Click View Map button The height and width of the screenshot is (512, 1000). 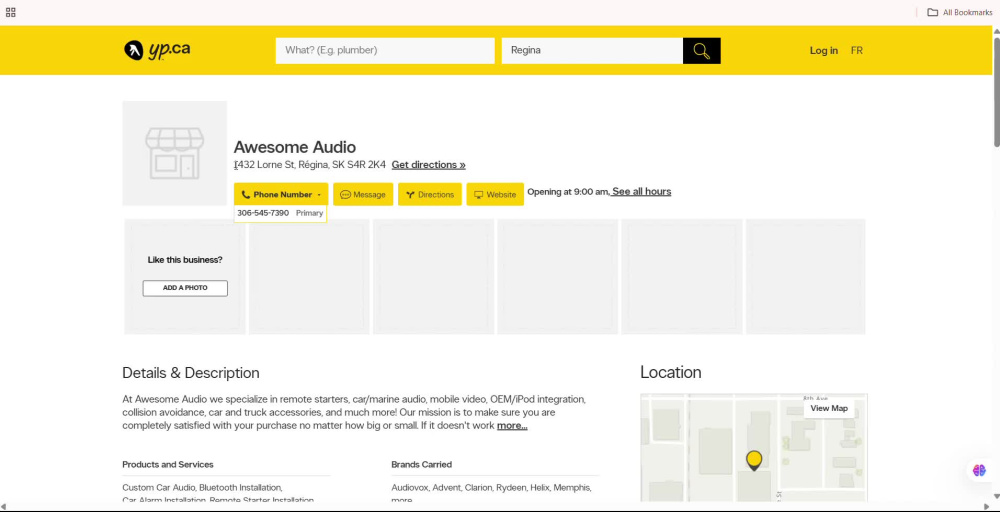click(828, 408)
